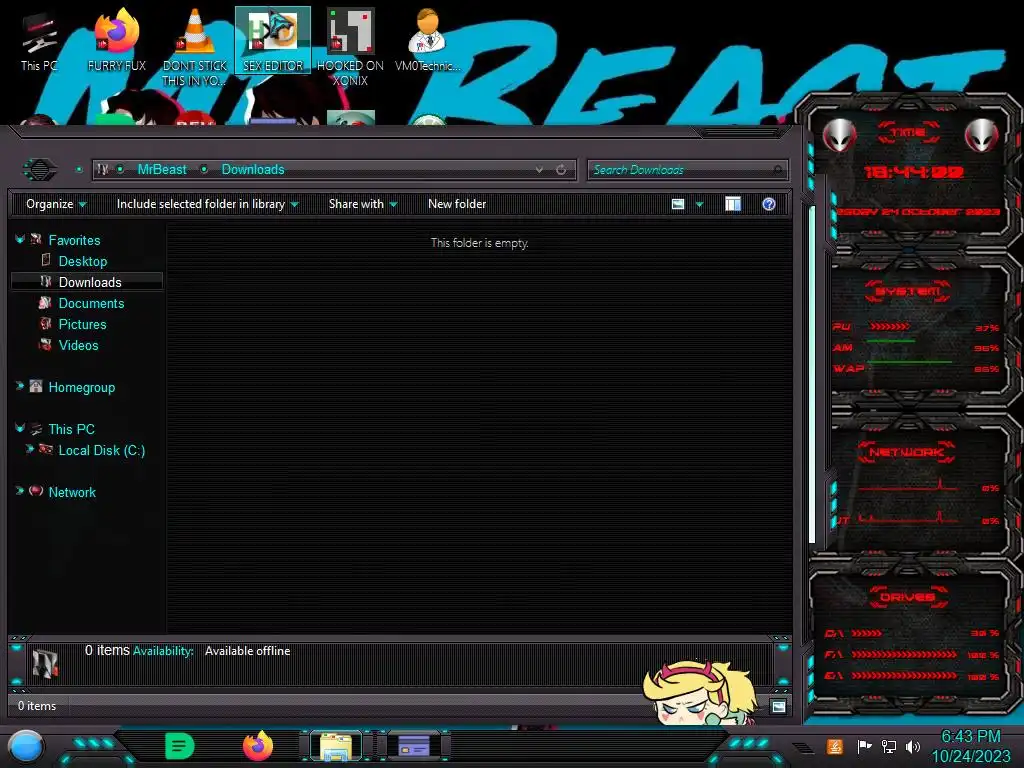The height and width of the screenshot is (768, 1024).
Task: Launch FURRY FUX Firefox desktop shortcut
Action: point(116,40)
